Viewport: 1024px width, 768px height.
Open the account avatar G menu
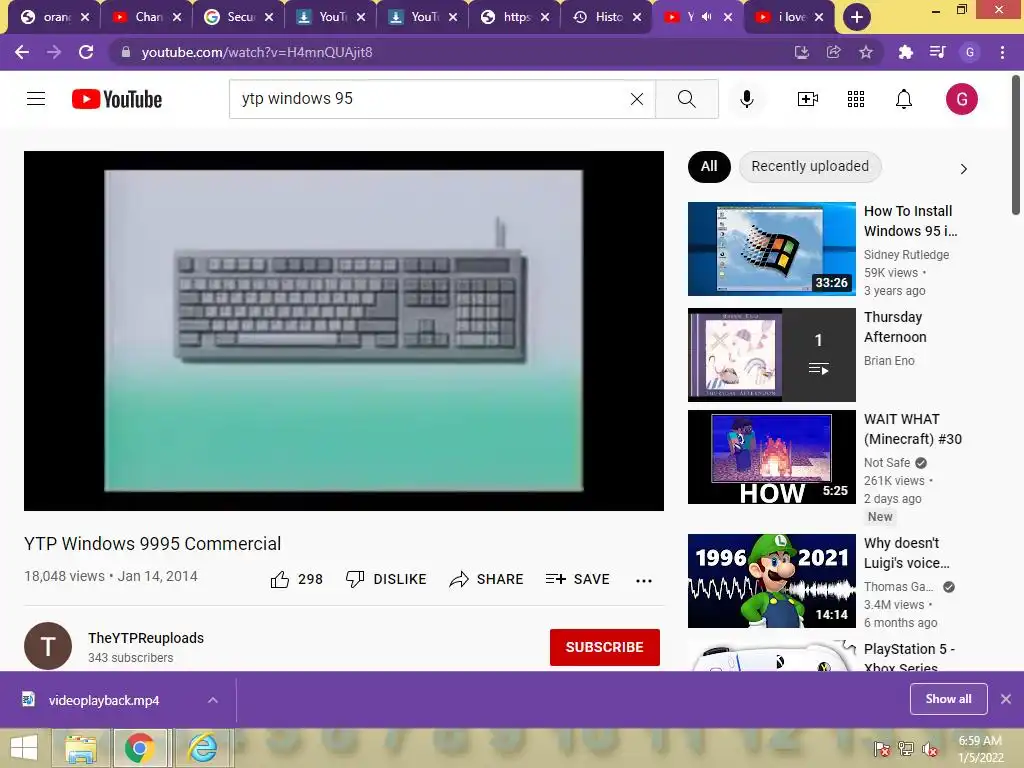(962, 99)
